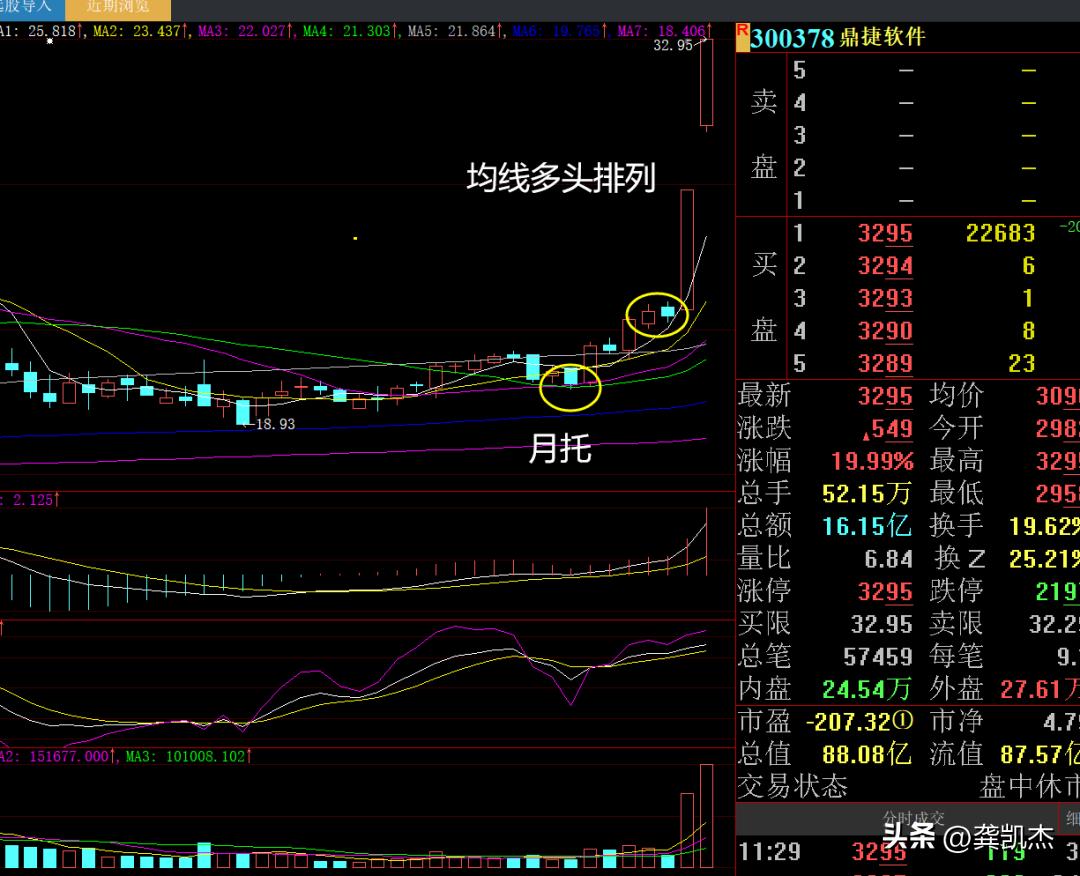Click the 18.93 low price marker
Screen dimensions: 1080x876
tap(276, 424)
